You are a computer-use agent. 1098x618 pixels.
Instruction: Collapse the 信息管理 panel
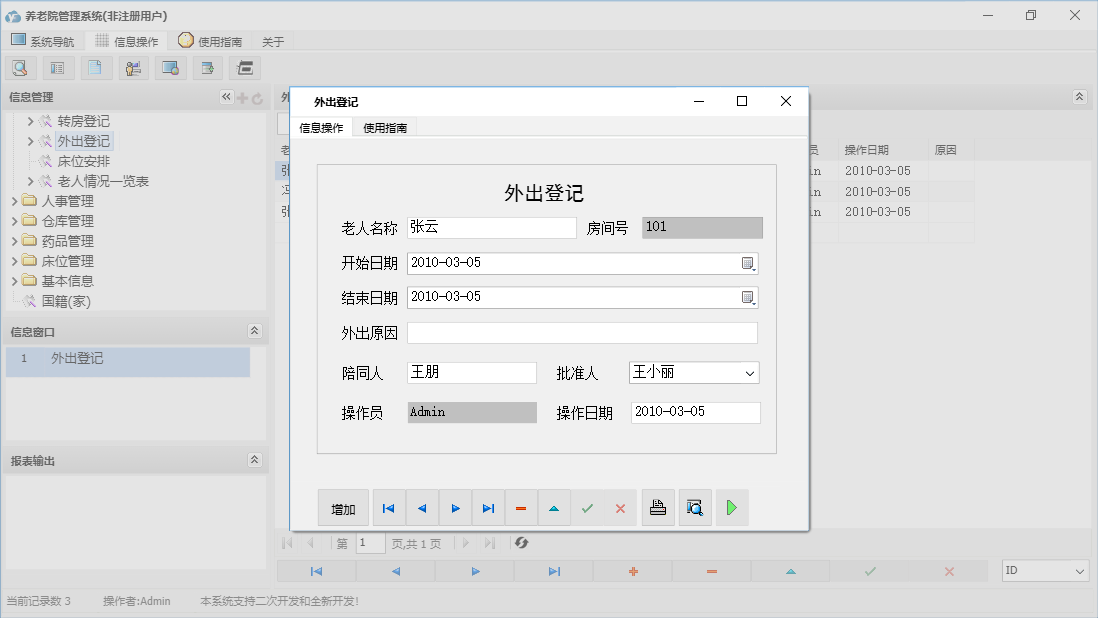click(x=226, y=98)
